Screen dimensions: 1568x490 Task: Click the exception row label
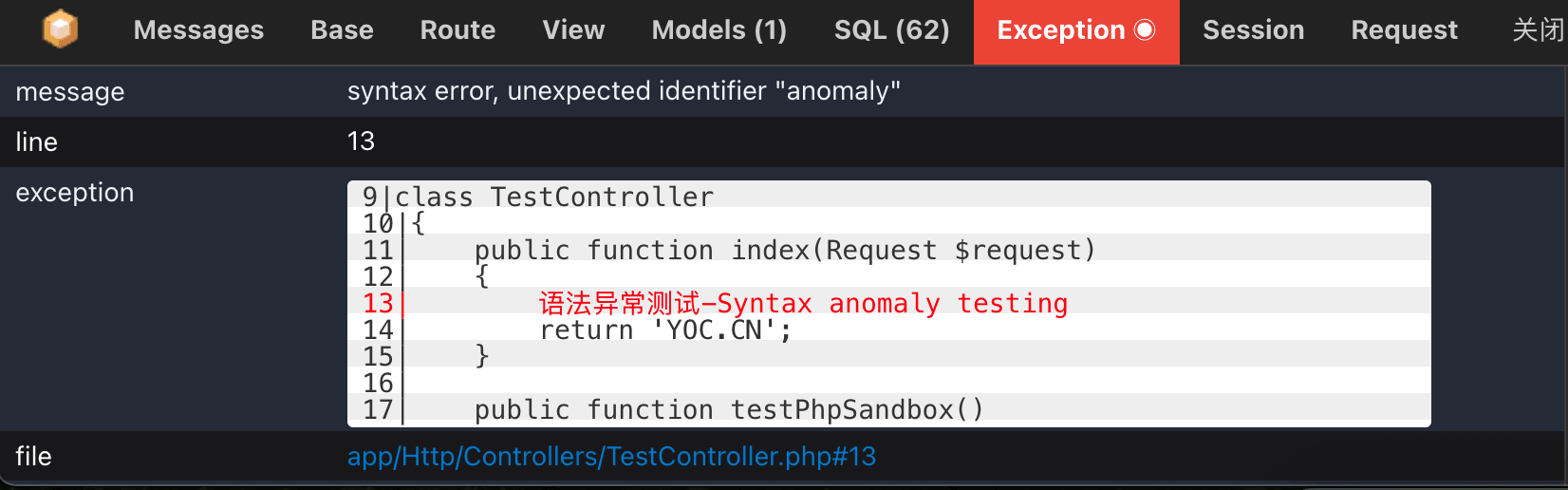point(75,193)
